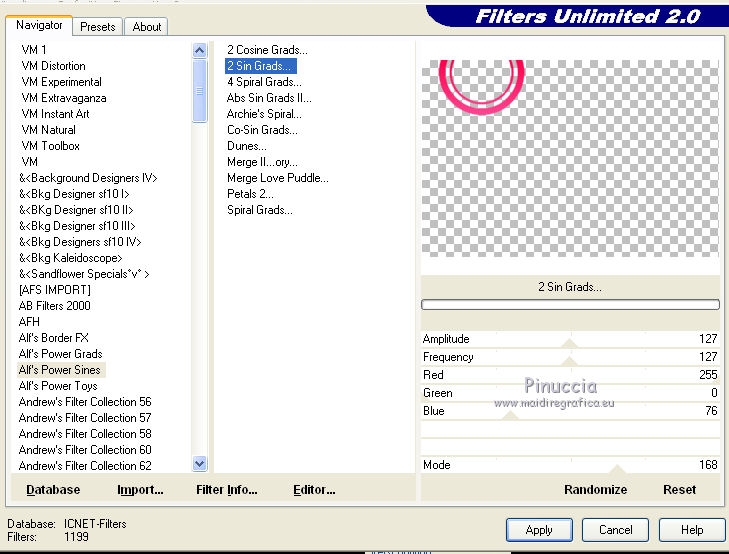
Task: Select VM Experimental category
Action: pyautogui.click(x=61, y=82)
